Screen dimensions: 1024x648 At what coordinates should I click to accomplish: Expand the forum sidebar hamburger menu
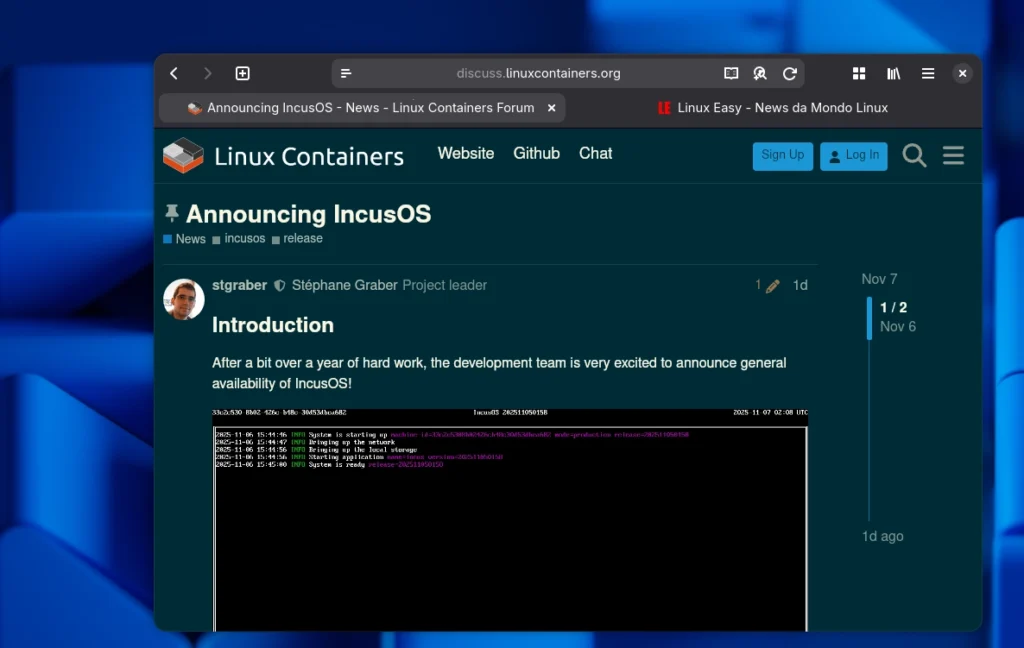coord(953,155)
